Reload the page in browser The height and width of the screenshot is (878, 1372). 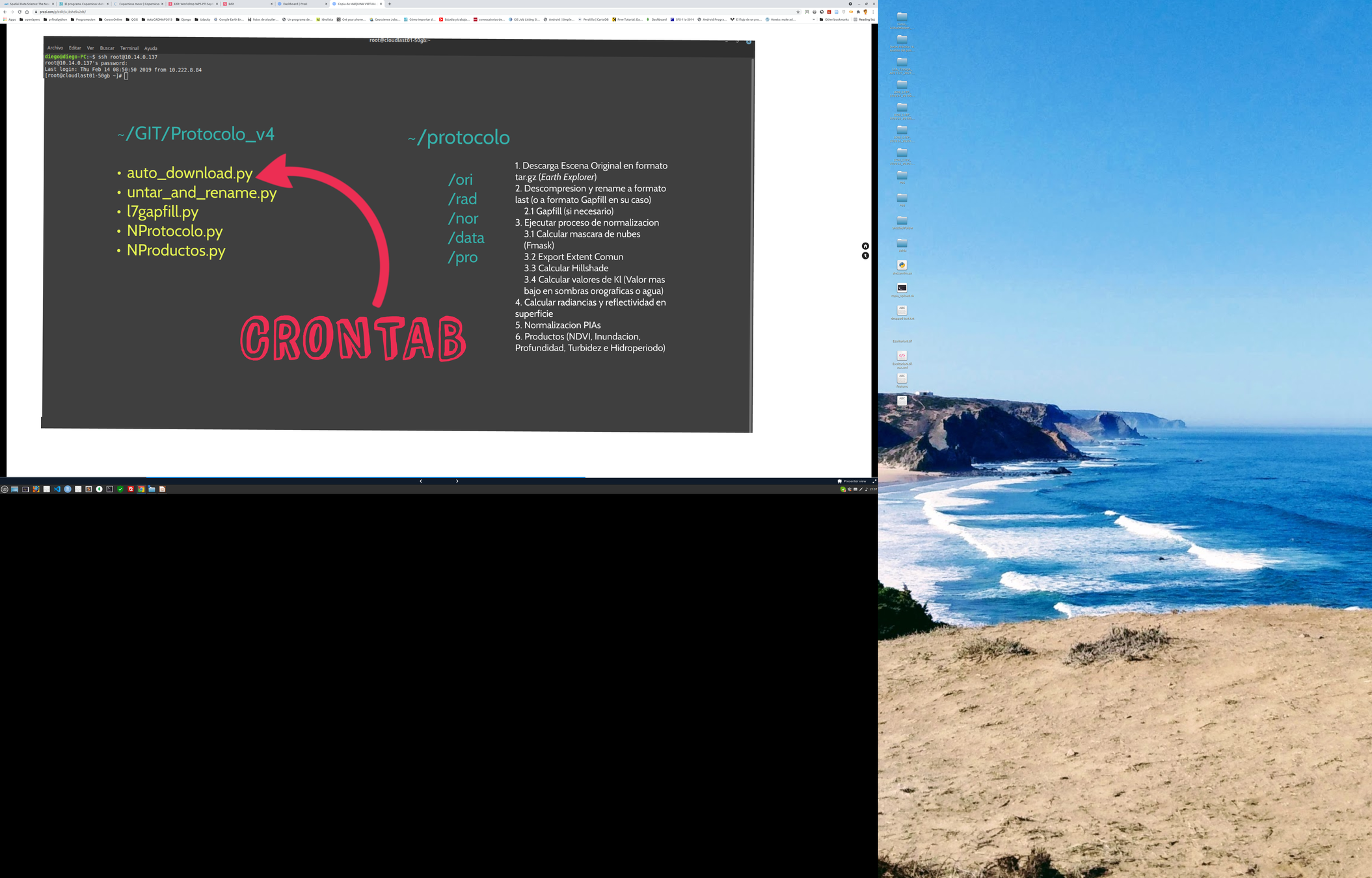[20, 12]
